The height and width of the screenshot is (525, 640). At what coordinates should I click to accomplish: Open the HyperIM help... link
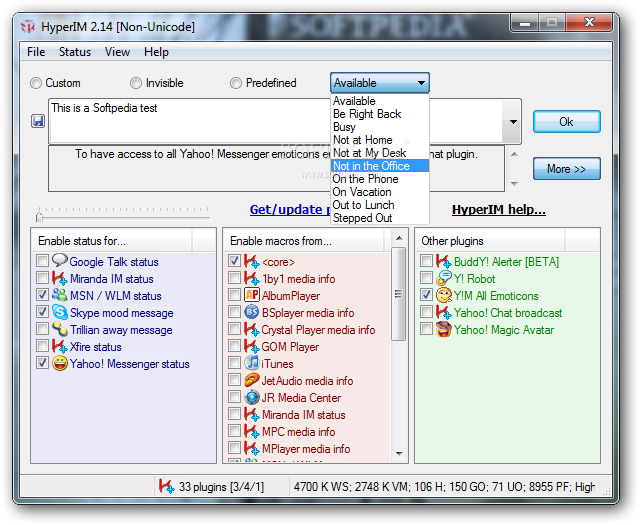tap(498, 209)
